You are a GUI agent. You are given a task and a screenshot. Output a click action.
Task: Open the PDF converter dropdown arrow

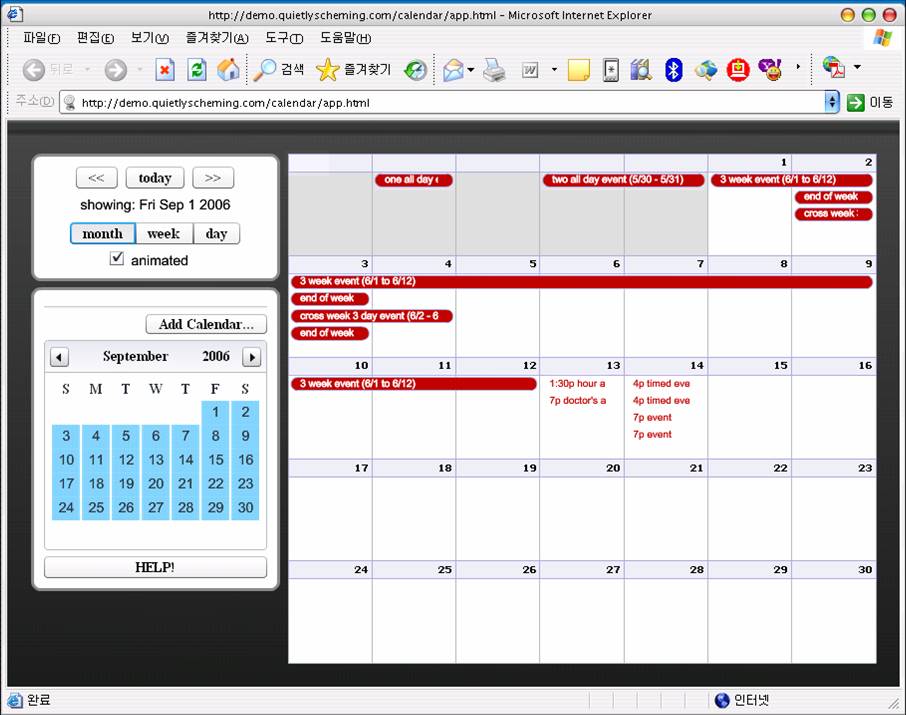point(857,67)
